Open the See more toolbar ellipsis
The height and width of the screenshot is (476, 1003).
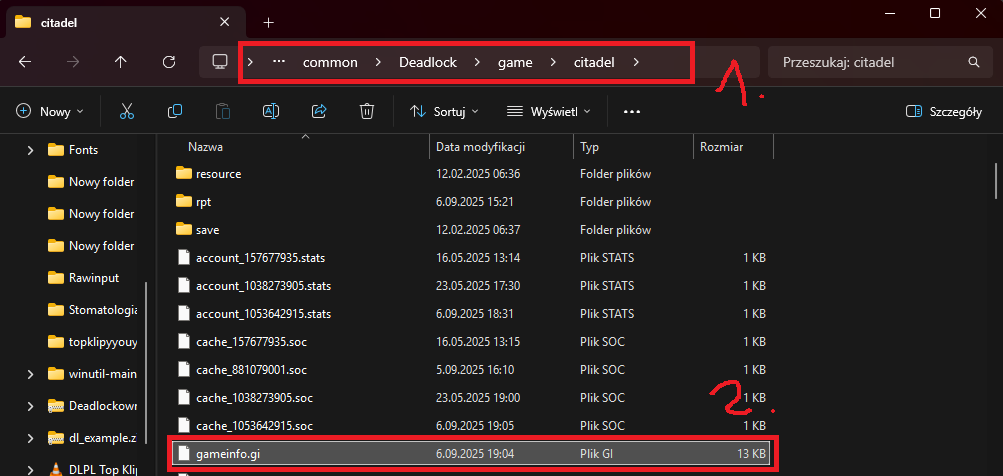click(x=632, y=111)
